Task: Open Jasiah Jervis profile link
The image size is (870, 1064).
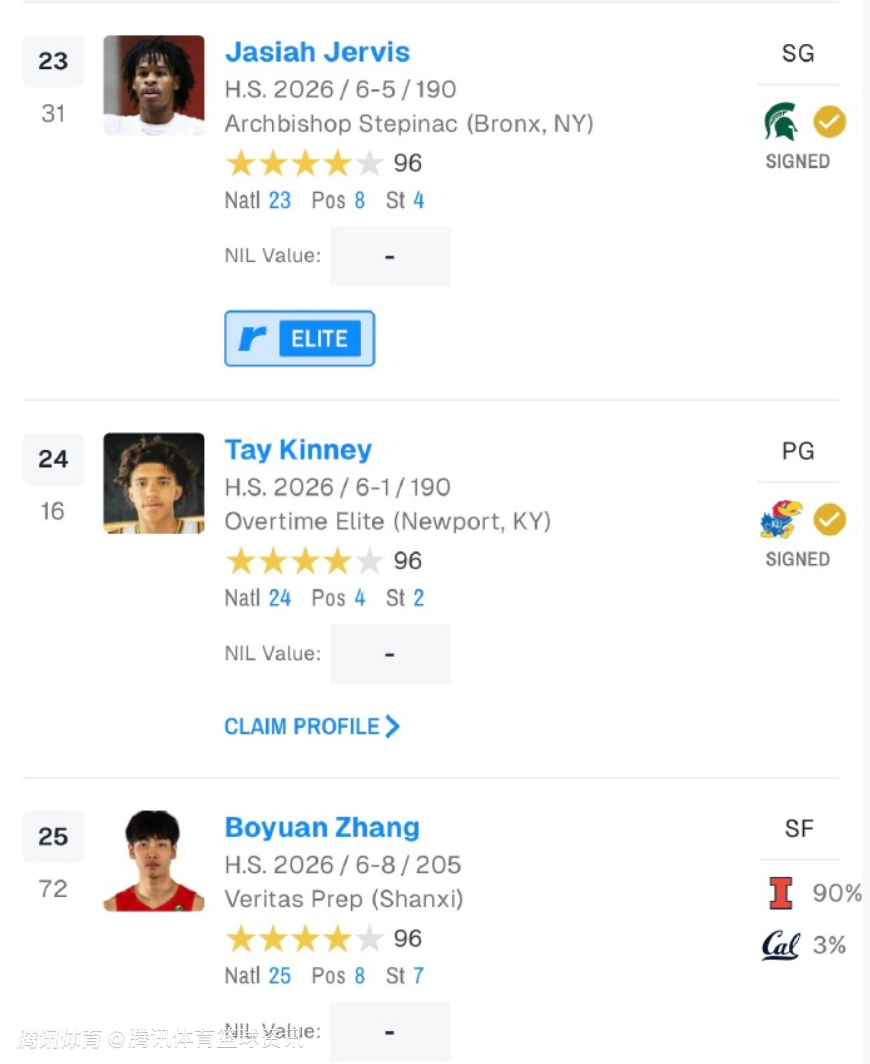Action: click(x=317, y=52)
